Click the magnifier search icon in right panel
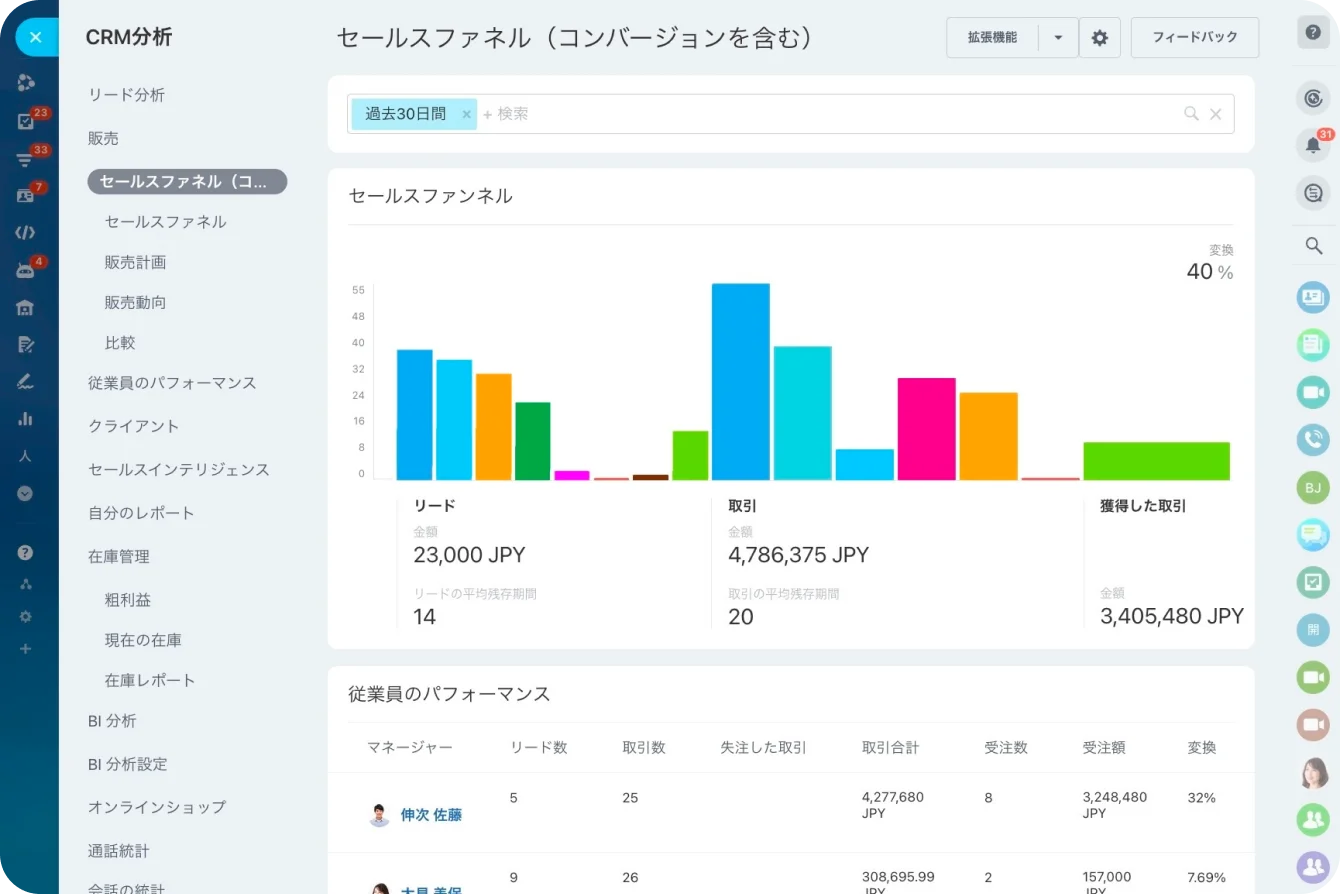Image resolution: width=1340 pixels, height=894 pixels. pyautogui.click(x=1314, y=245)
